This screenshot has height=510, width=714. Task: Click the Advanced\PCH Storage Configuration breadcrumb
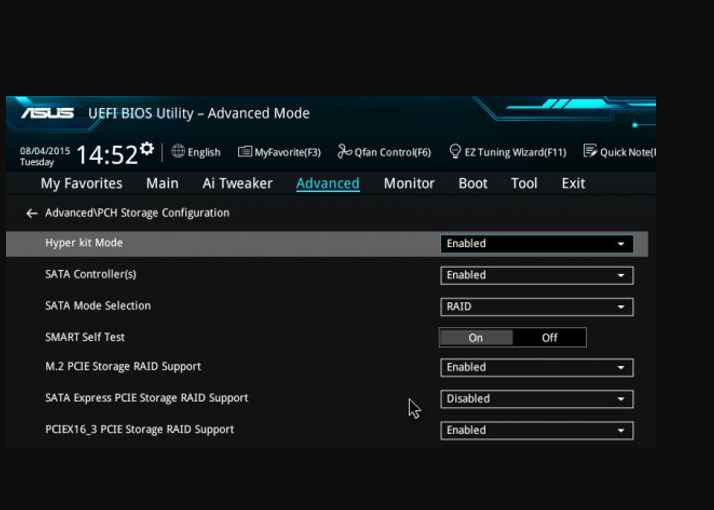click(137, 213)
